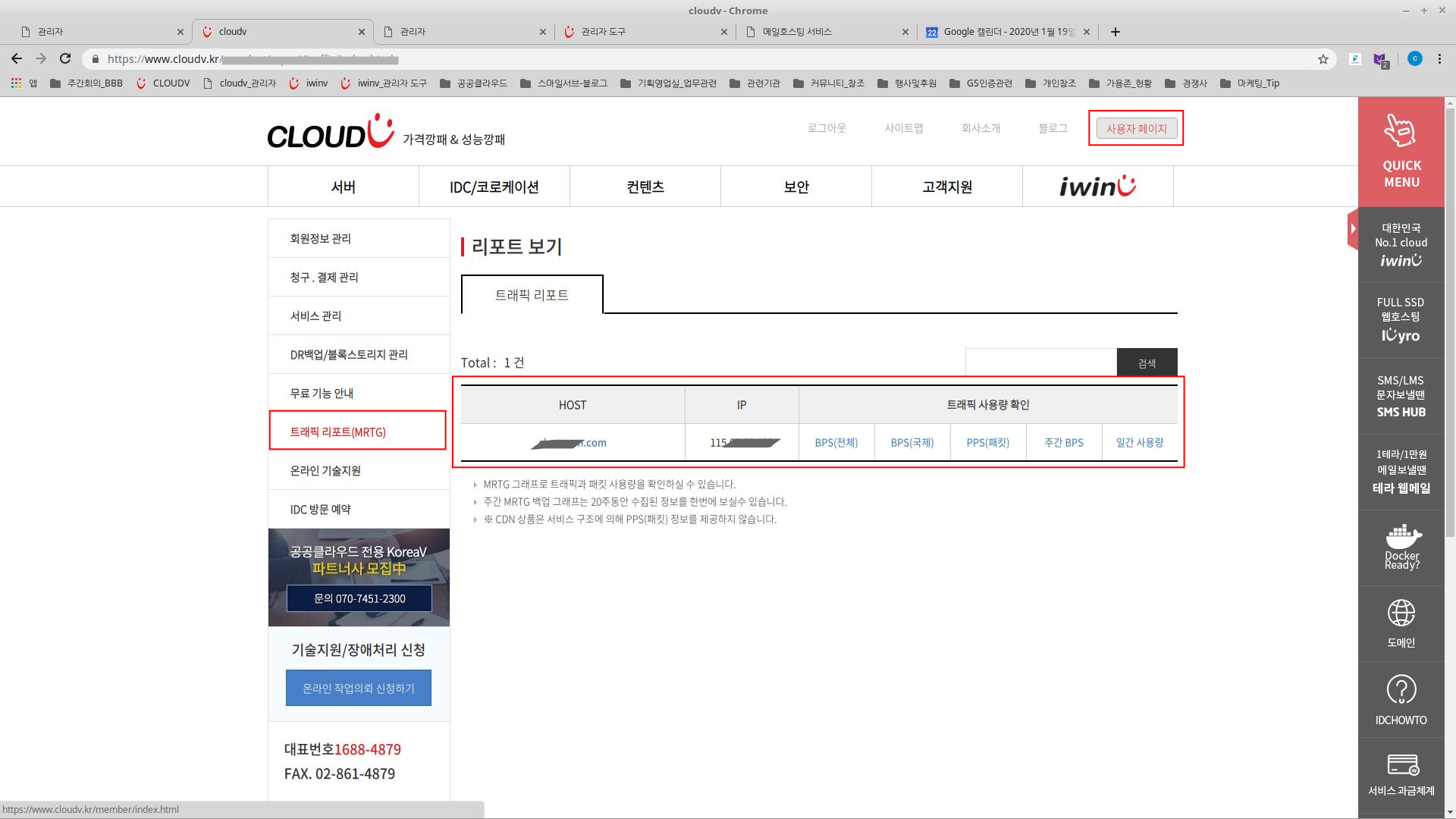Open the 일간 사용량 link
Screen dimensions: 1456x819
pyautogui.click(x=1139, y=442)
